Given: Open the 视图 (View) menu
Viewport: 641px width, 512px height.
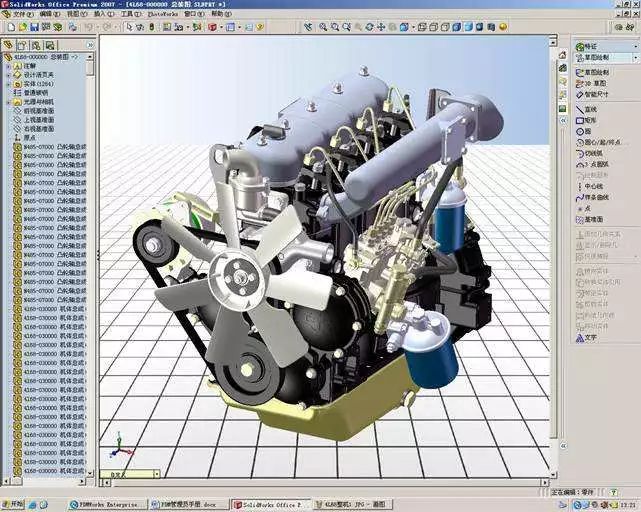Looking at the screenshot, I should [x=77, y=14].
